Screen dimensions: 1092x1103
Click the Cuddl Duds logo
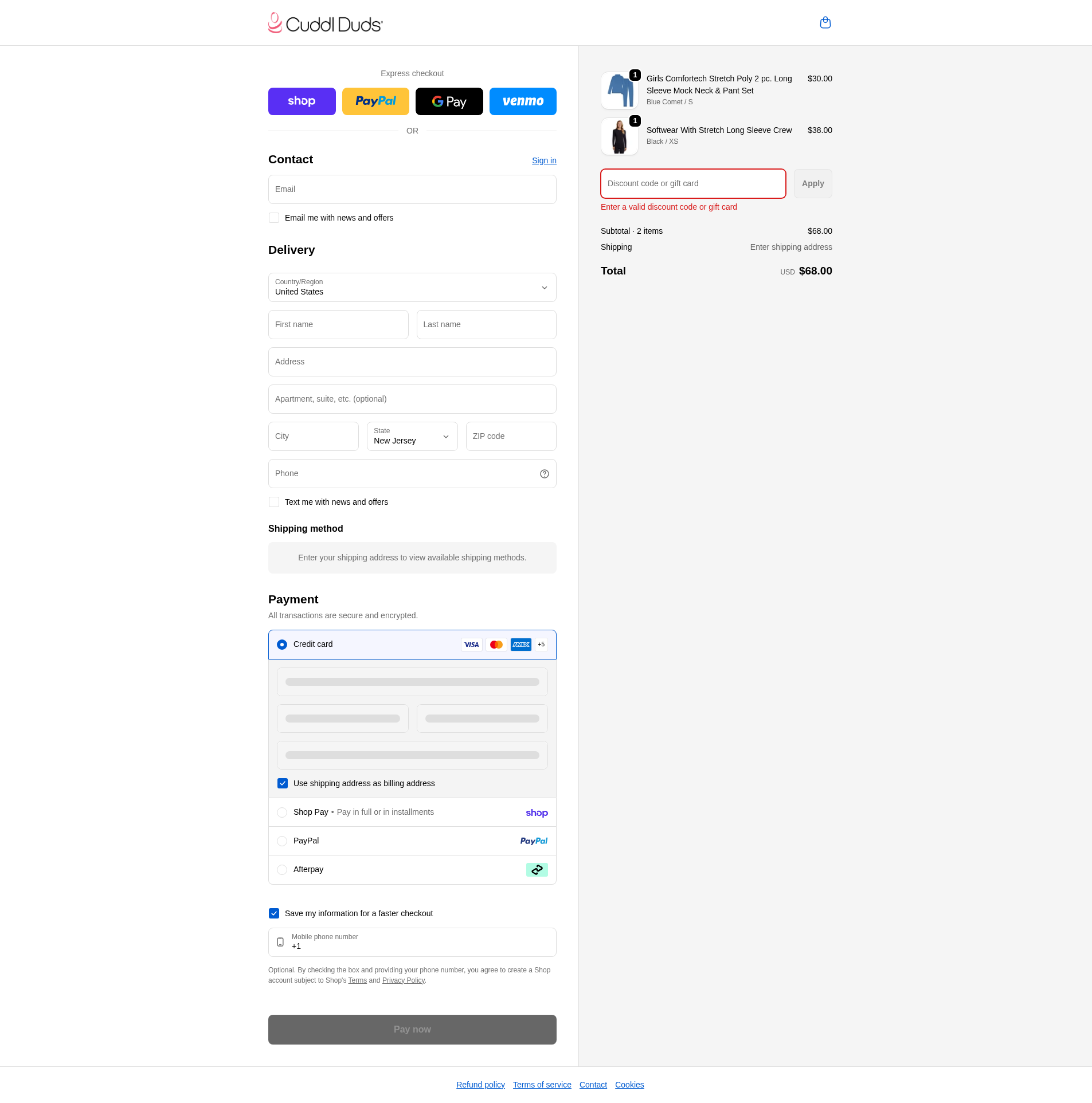(x=325, y=23)
